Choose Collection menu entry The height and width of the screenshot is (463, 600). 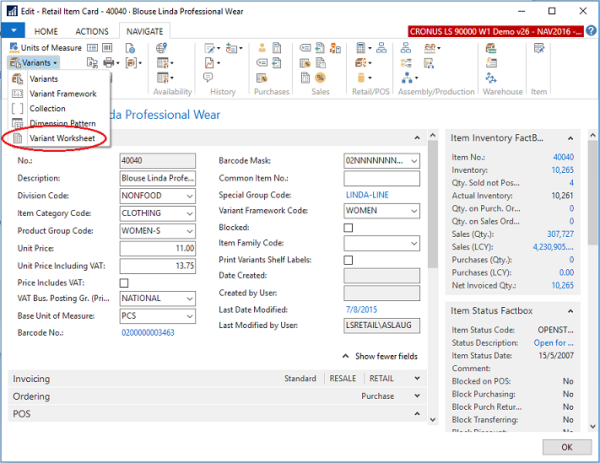pyautogui.click(x=59, y=109)
